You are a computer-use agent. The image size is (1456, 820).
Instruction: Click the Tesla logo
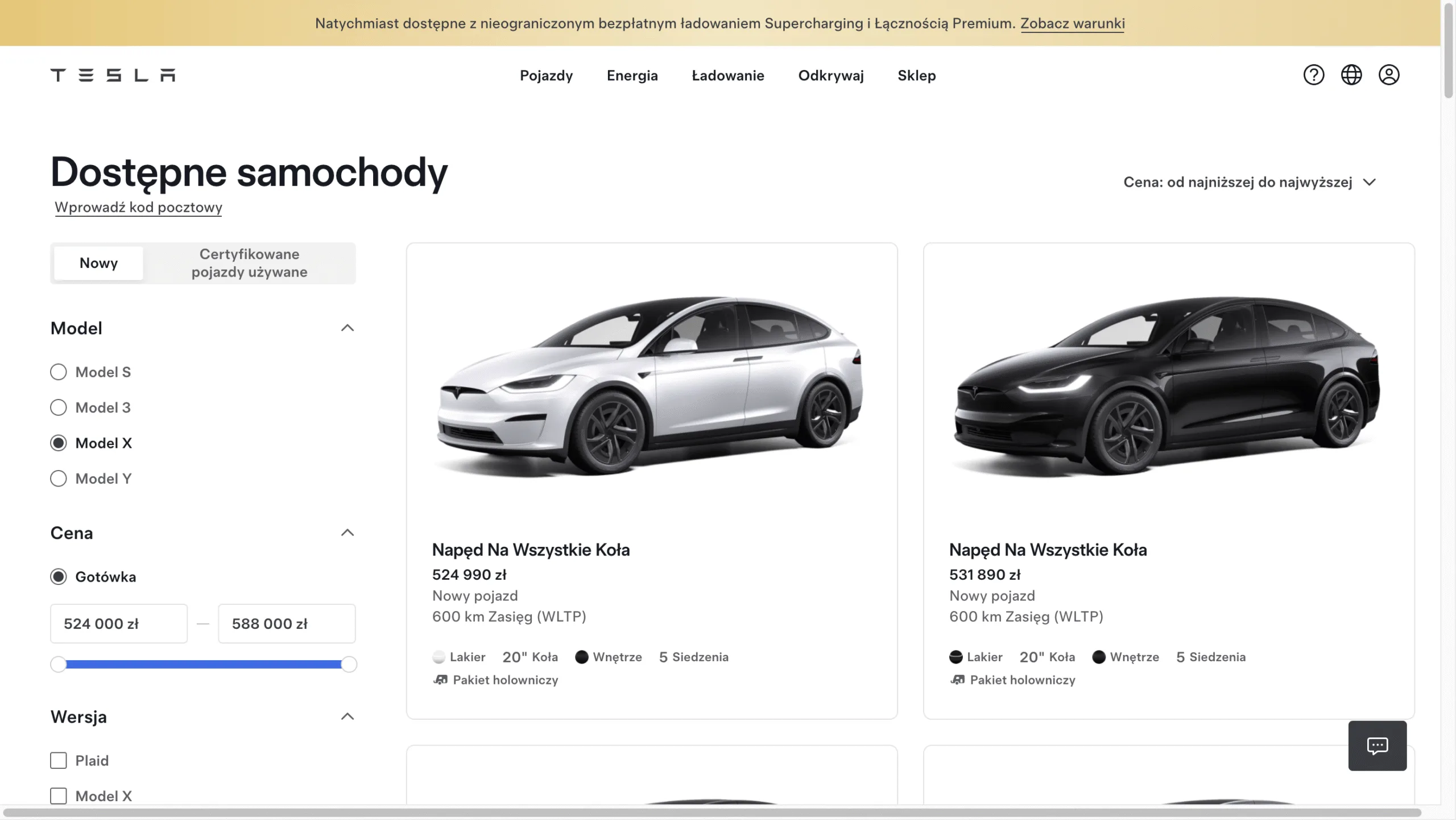click(x=113, y=75)
